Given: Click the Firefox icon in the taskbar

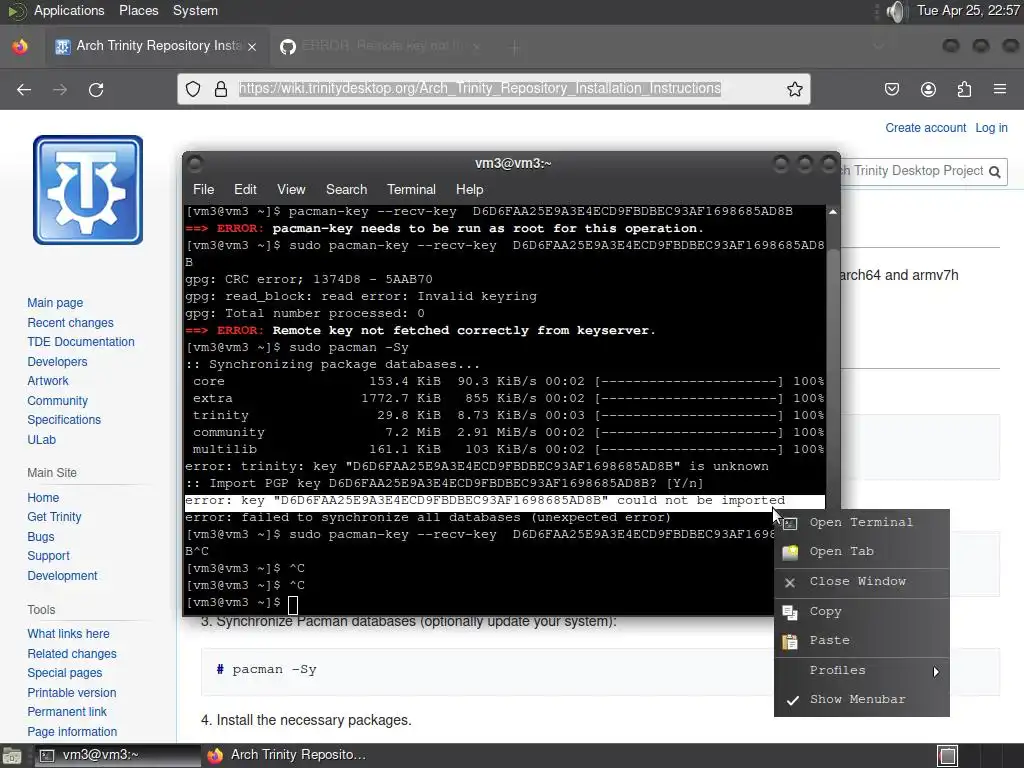Looking at the screenshot, I should 215,756.
